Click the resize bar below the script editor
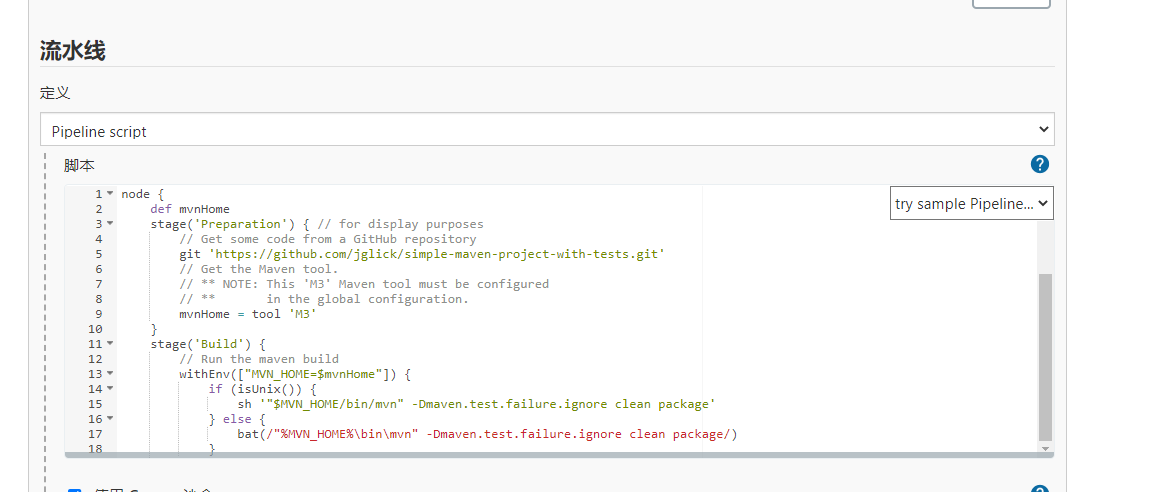The image size is (1166, 492). click(559, 455)
